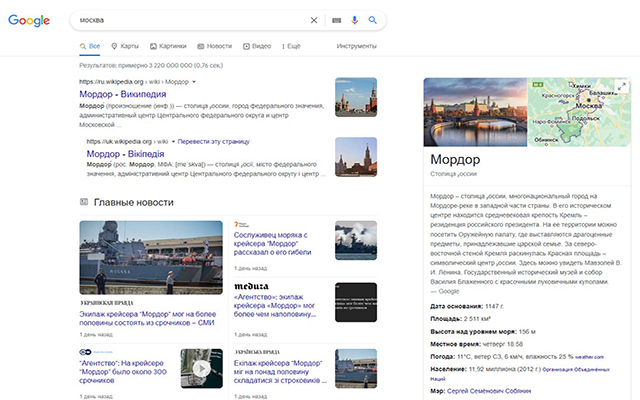Screen dimensions: 640x400
Task: Open the dark Meduza article thumbnail
Action: [x=356, y=302]
